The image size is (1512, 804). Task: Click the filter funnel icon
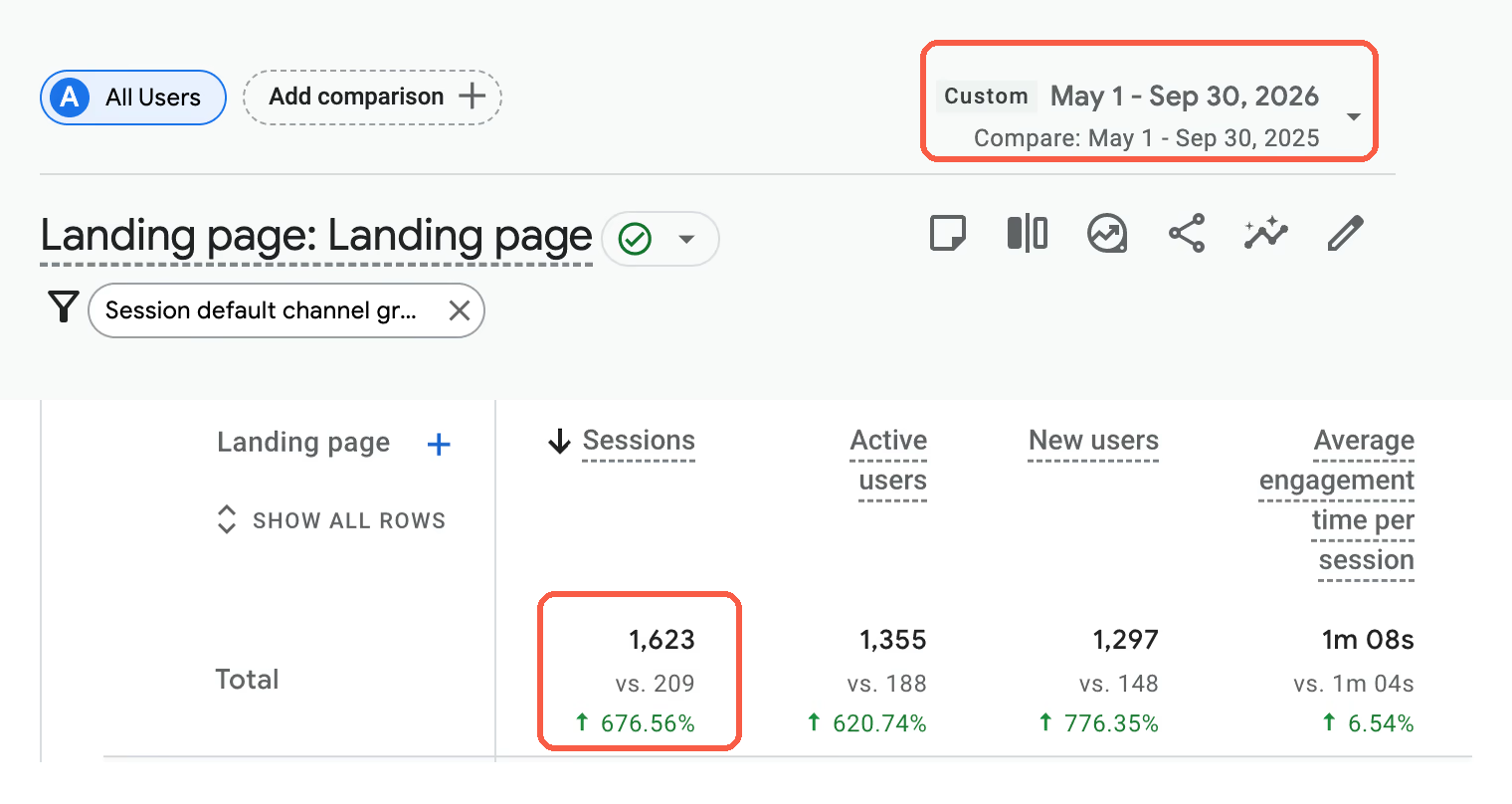(64, 307)
